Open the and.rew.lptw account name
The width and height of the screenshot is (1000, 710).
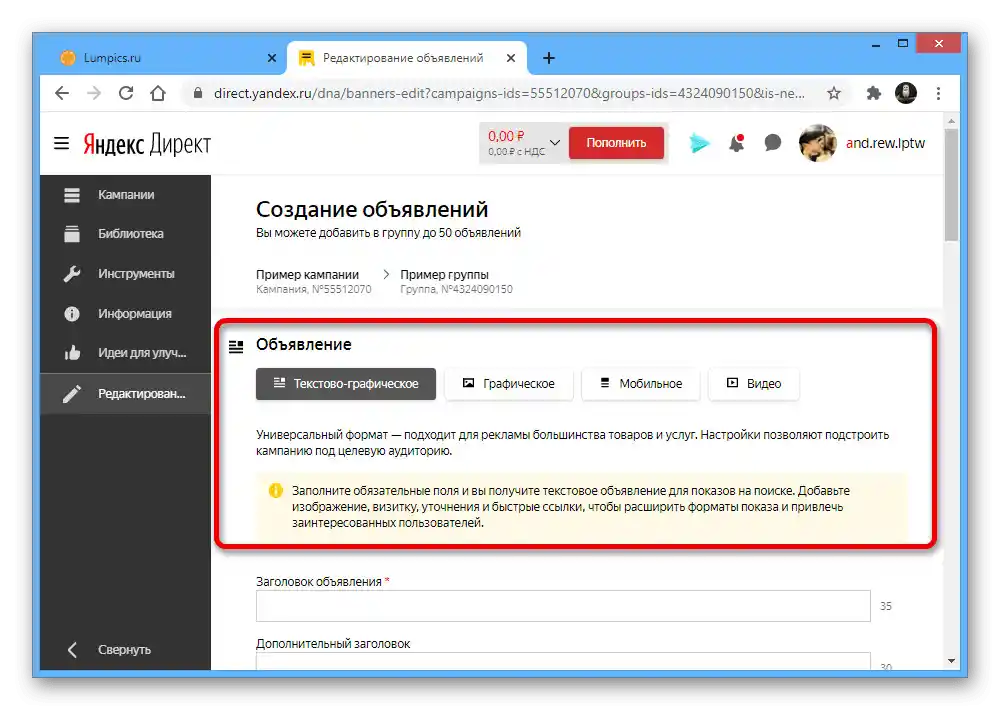coord(885,143)
